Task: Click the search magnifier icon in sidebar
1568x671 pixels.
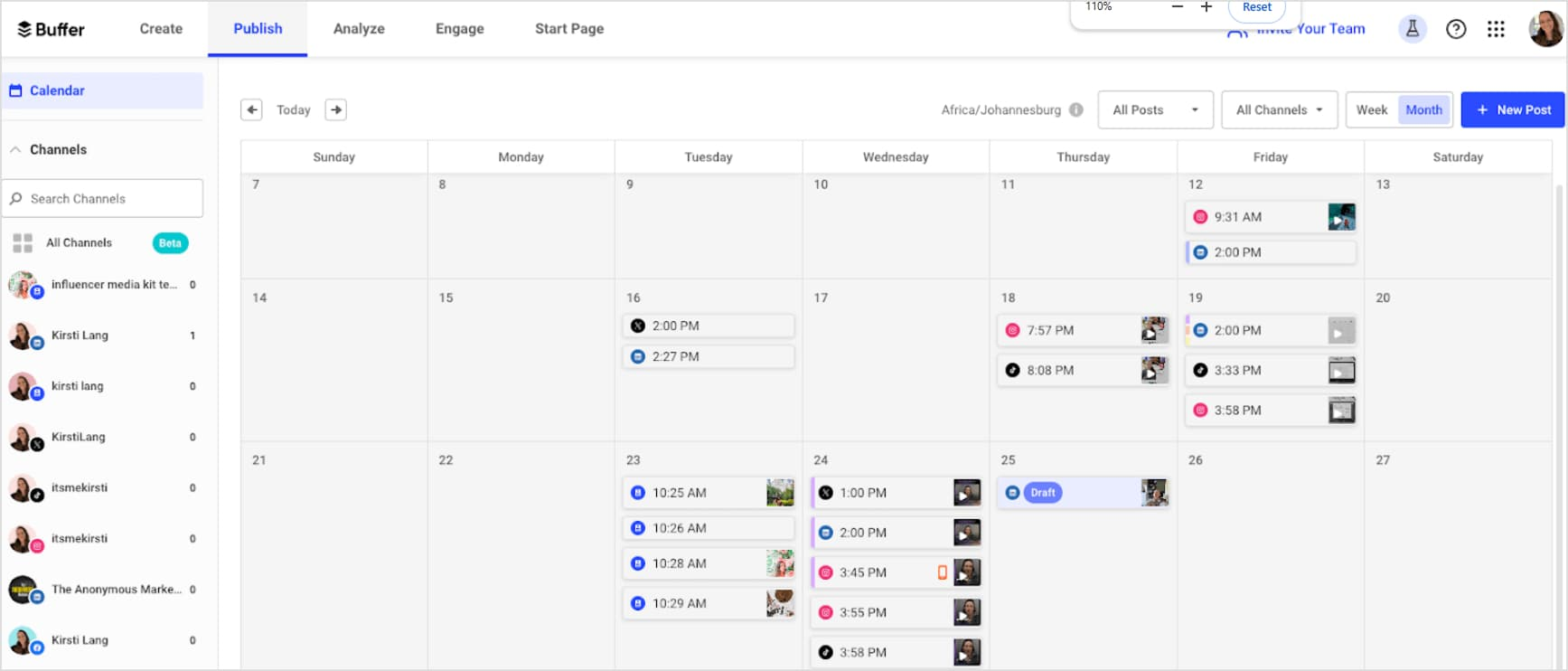Action: point(16,198)
